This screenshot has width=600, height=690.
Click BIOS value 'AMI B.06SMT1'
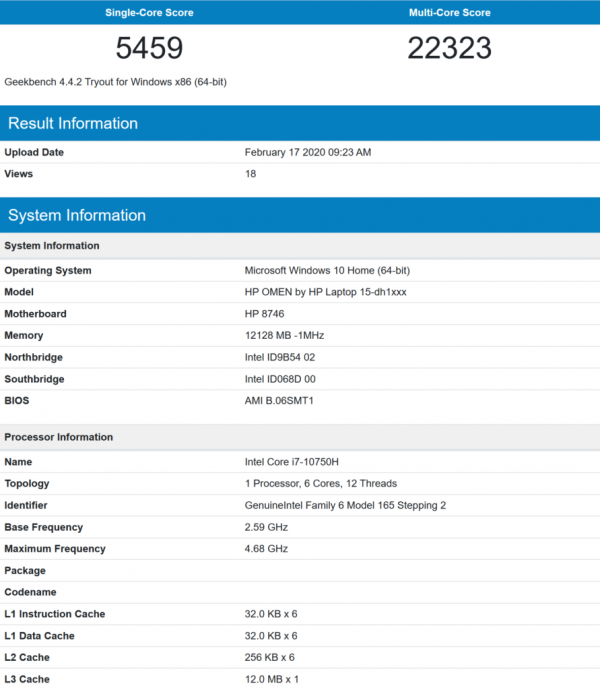279,400
